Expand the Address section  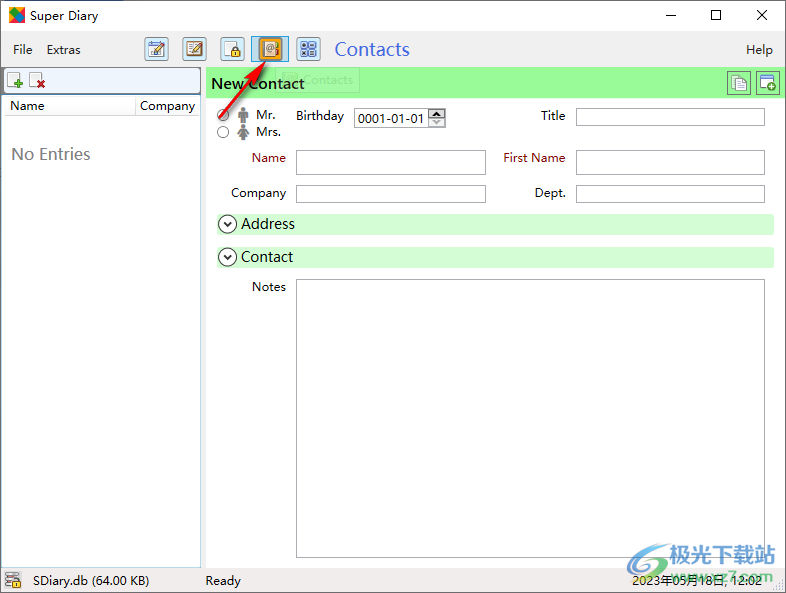click(x=227, y=224)
